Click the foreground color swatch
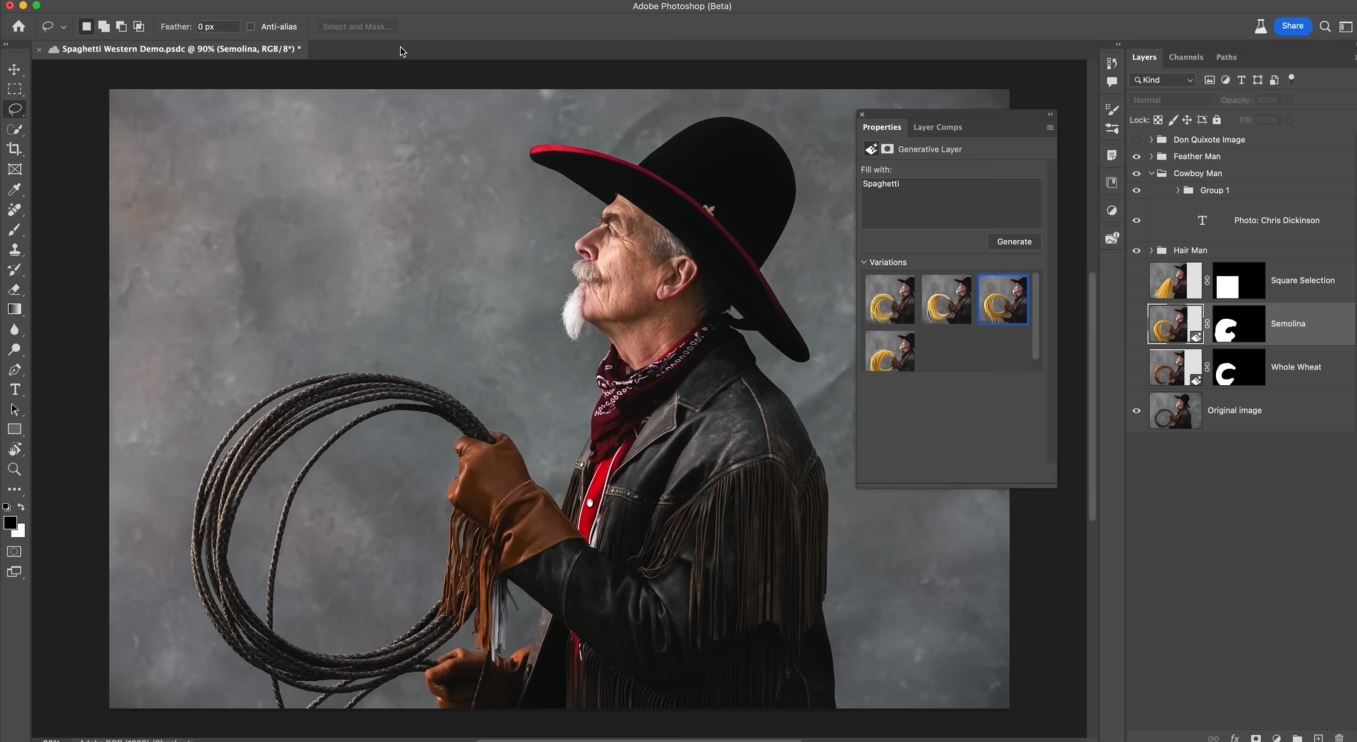 10,523
